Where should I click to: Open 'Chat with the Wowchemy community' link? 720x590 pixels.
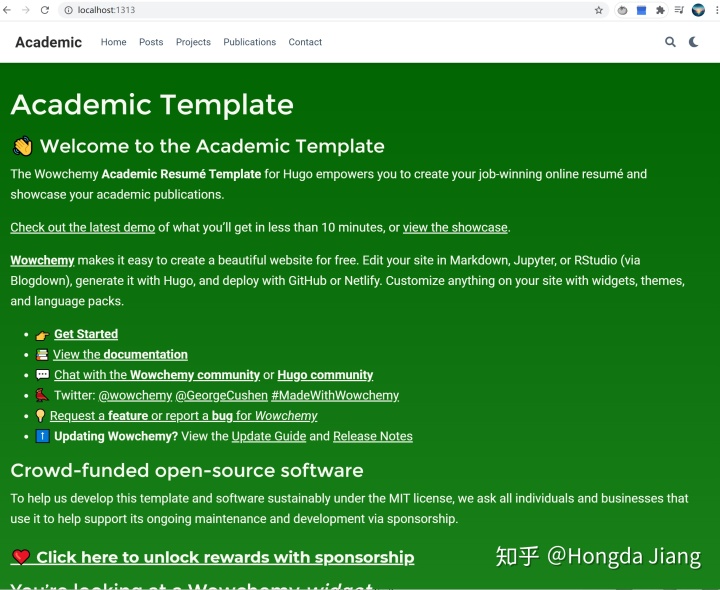[x=157, y=375]
